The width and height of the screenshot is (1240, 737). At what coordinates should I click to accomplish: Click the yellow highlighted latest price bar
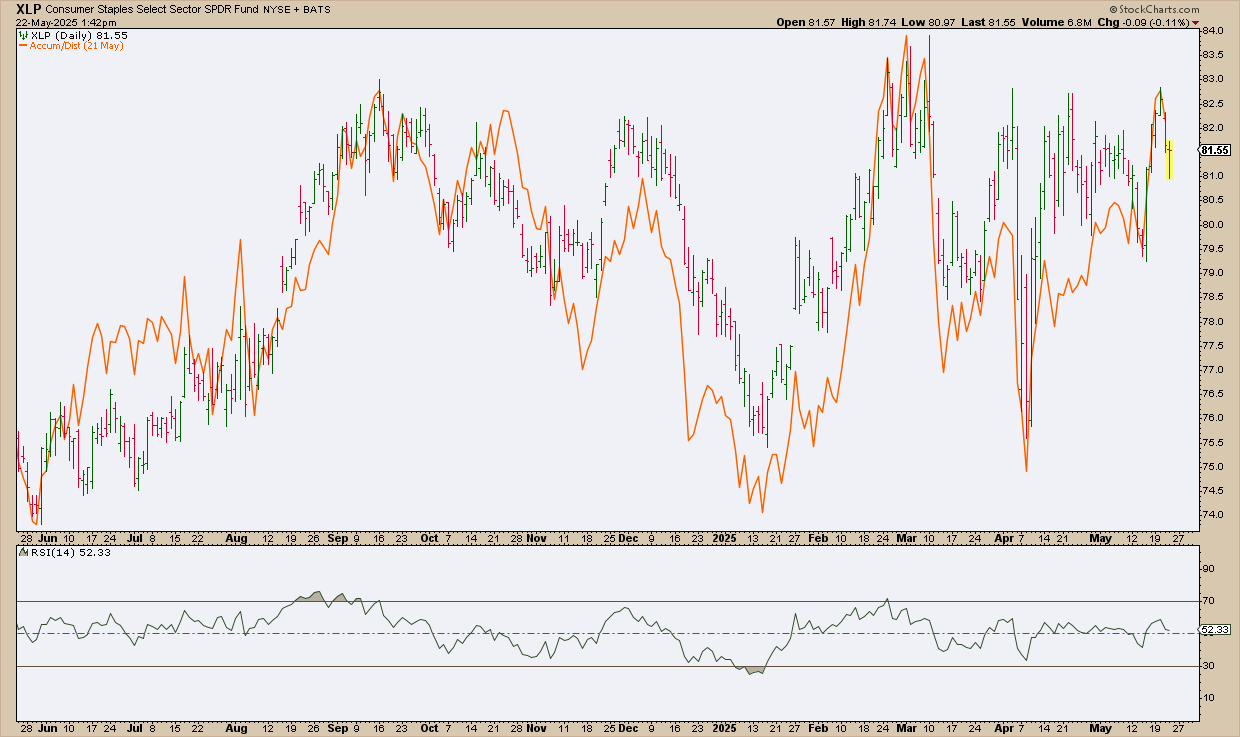[1169, 159]
